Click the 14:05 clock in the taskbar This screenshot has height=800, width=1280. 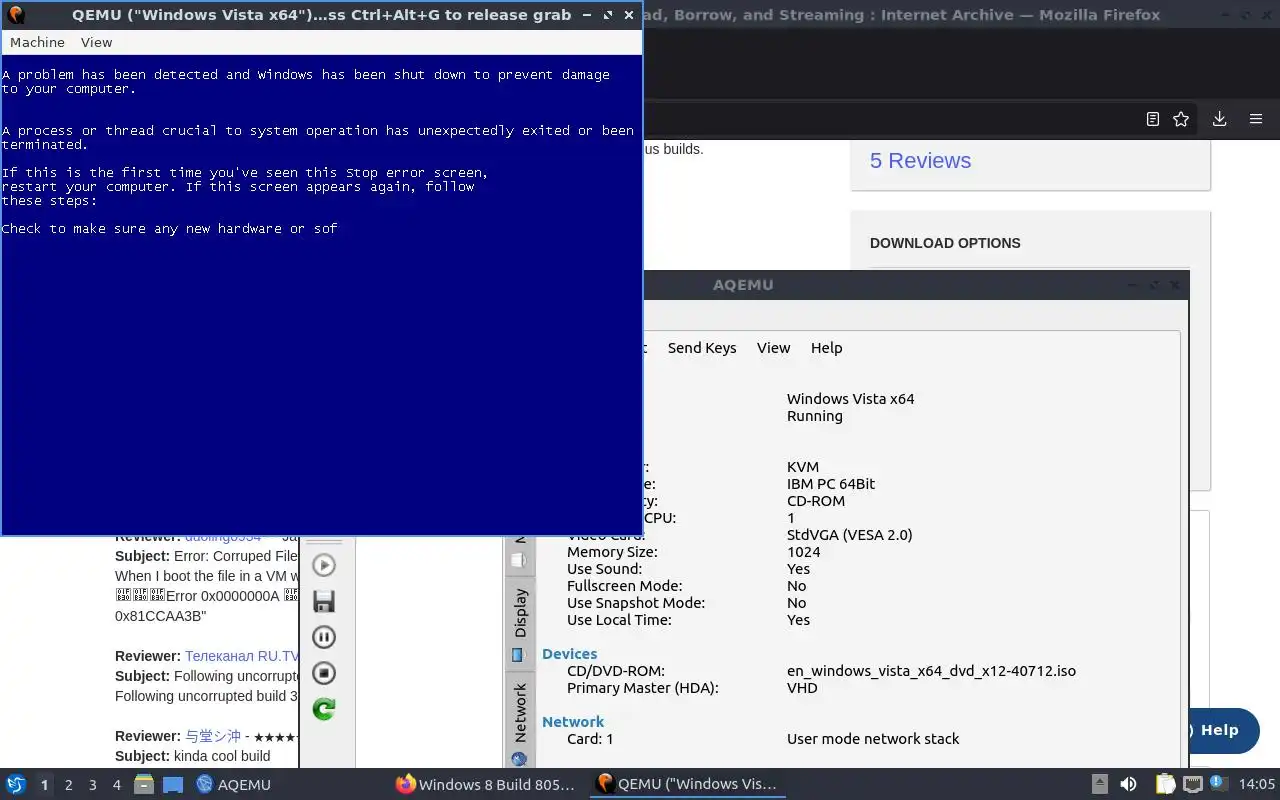click(1256, 784)
